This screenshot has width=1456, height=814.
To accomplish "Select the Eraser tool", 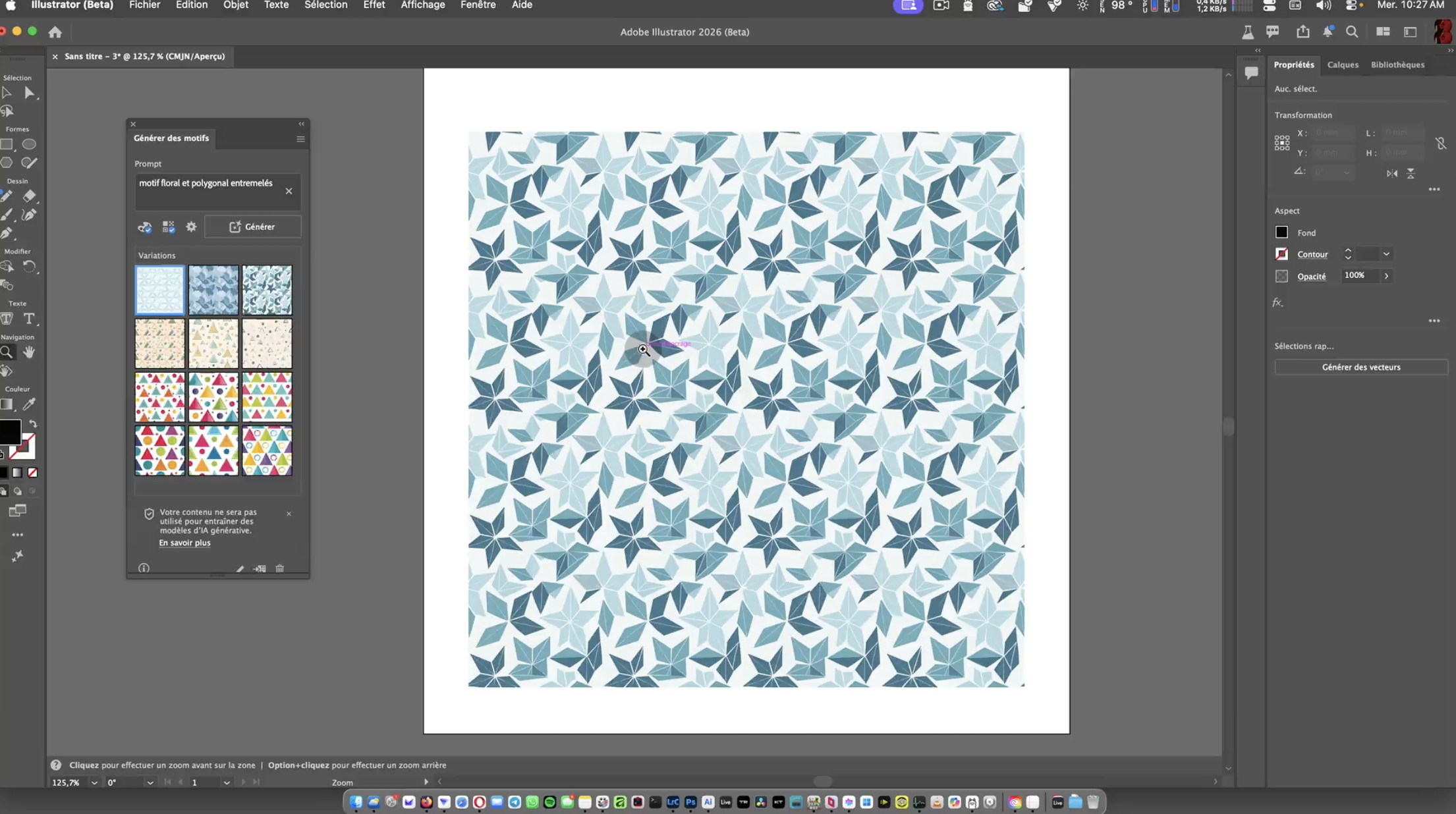I will coord(29,196).
